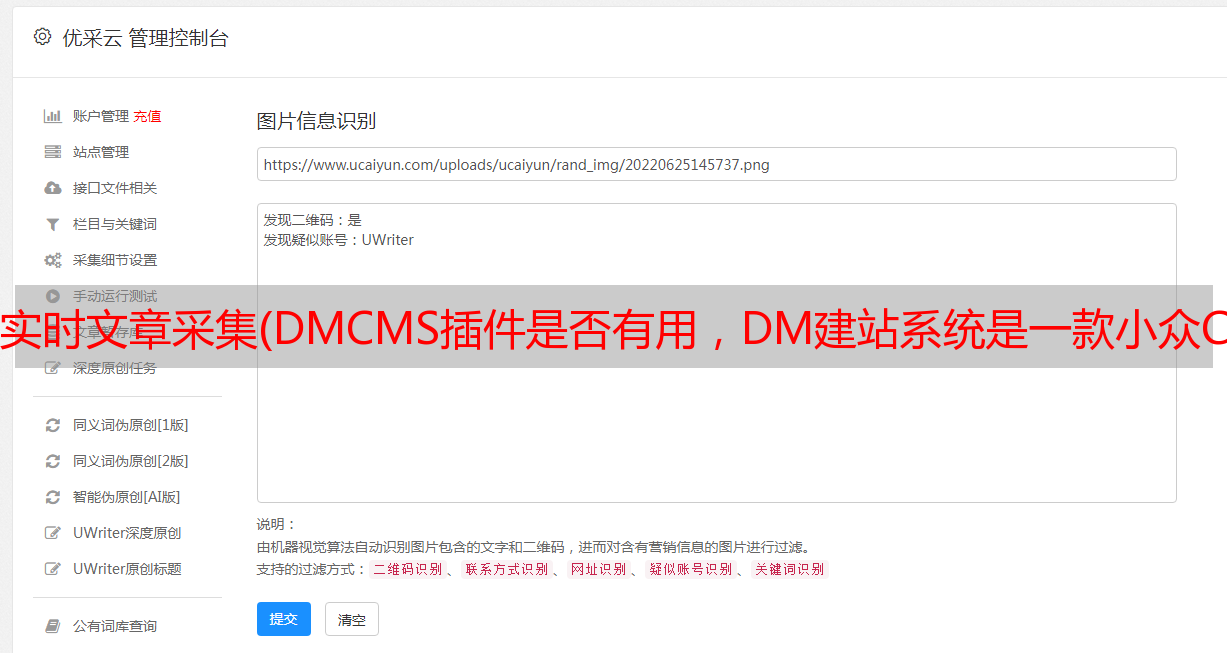The height and width of the screenshot is (653, 1227).
Task: Open UWriter原创标题 in the sidebar
Action: [x=127, y=569]
